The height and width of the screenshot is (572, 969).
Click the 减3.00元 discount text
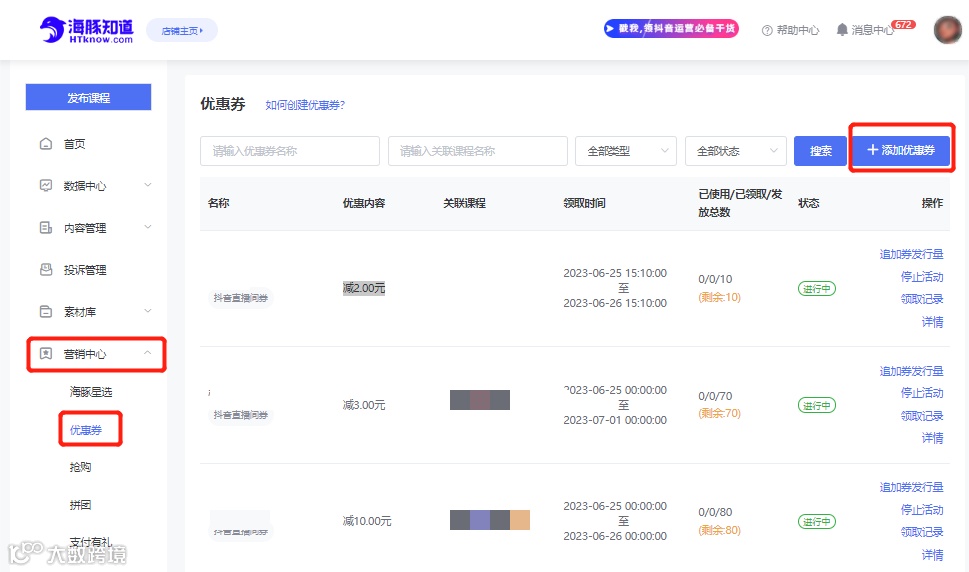364,405
